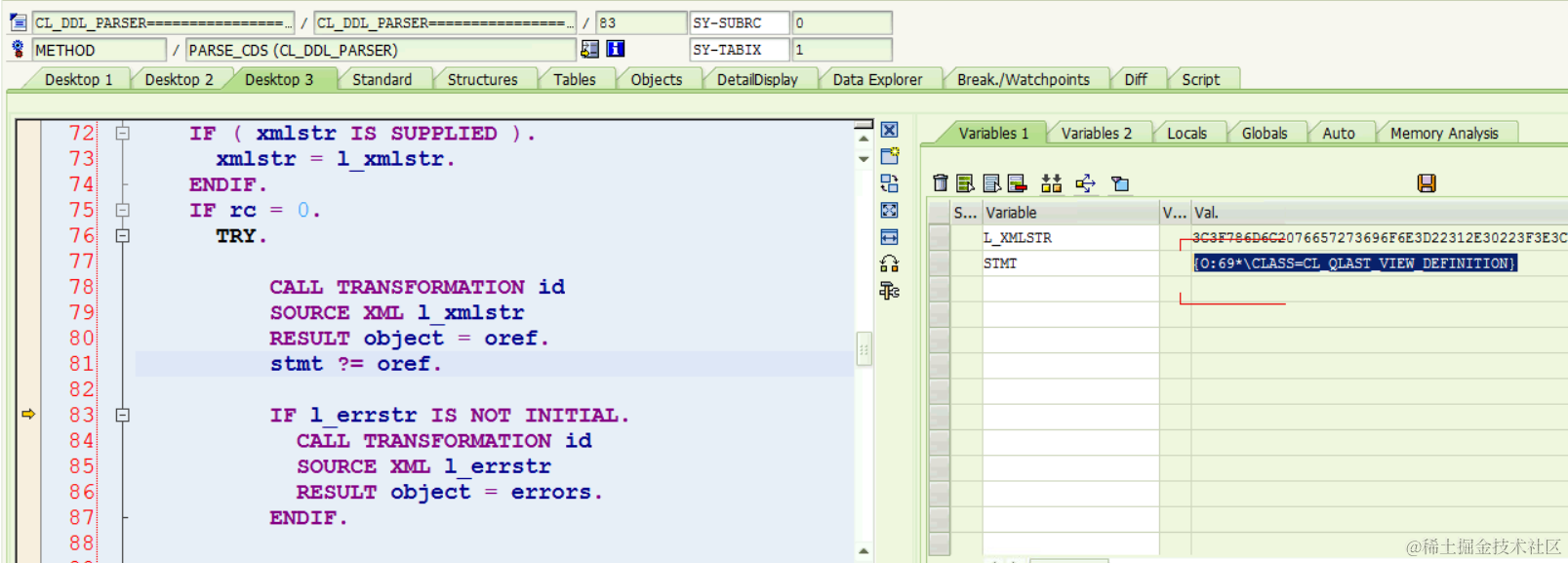Click the full-screen tool icon
1568x563 pixels.
coord(889,210)
